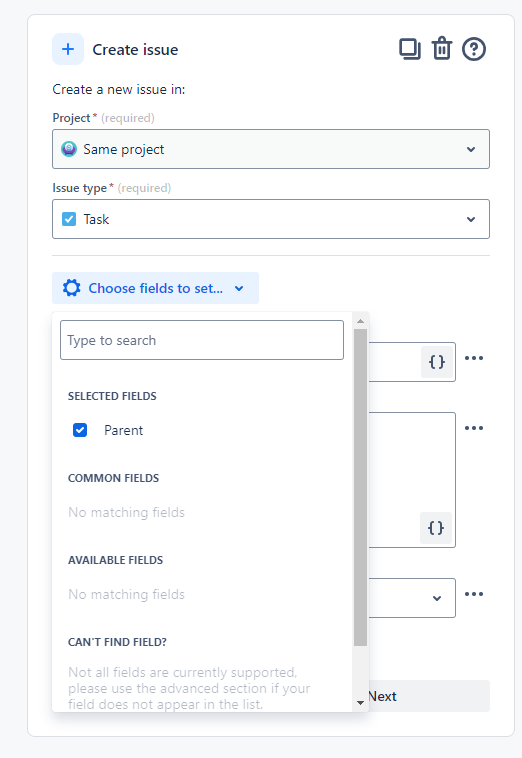Click the CAN'T FIND FIELD? heading
This screenshot has height=758, width=522.
(x=117, y=642)
